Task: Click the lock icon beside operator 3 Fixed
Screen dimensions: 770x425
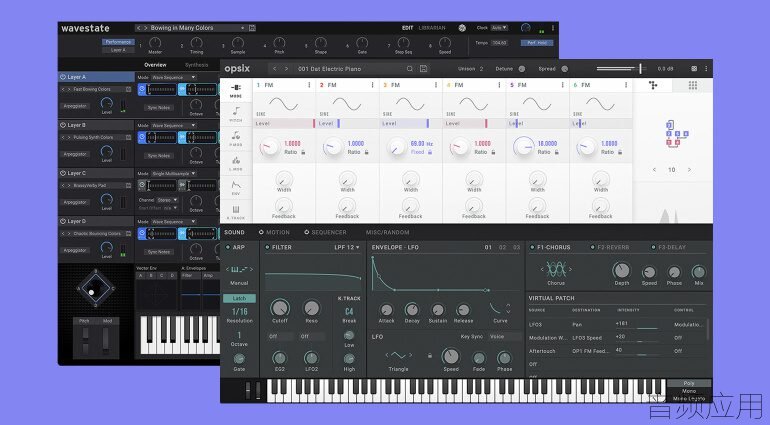Action: click(x=430, y=152)
